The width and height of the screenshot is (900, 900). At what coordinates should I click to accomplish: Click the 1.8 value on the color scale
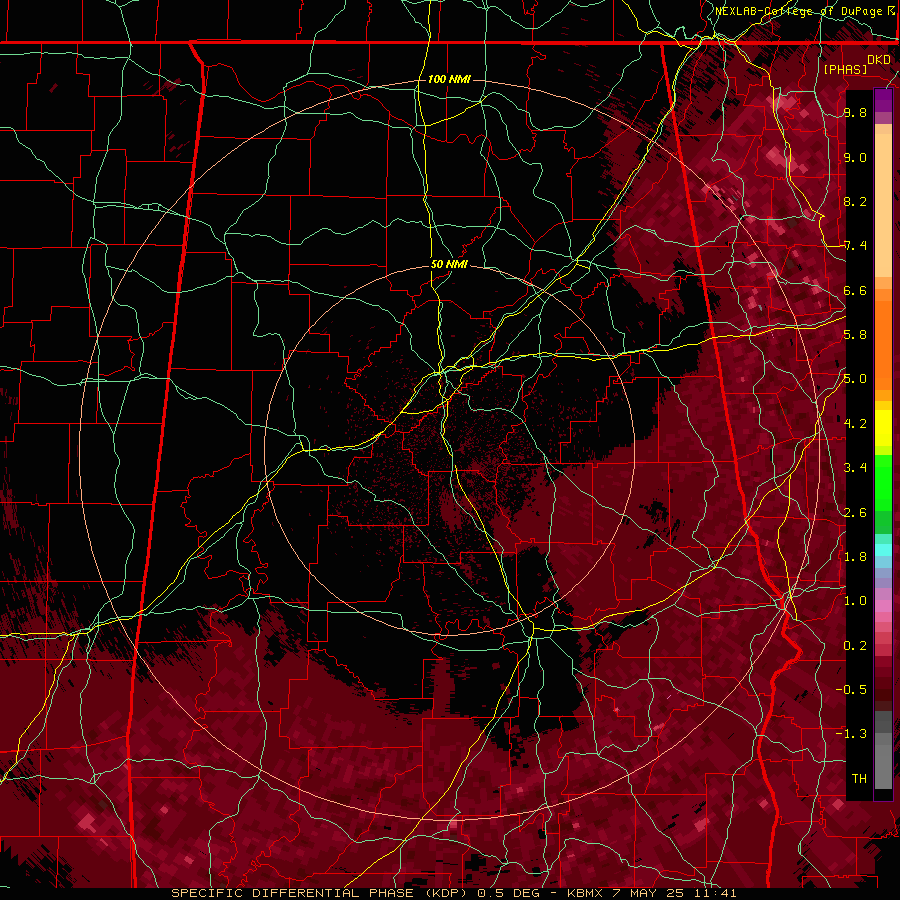(x=855, y=557)
